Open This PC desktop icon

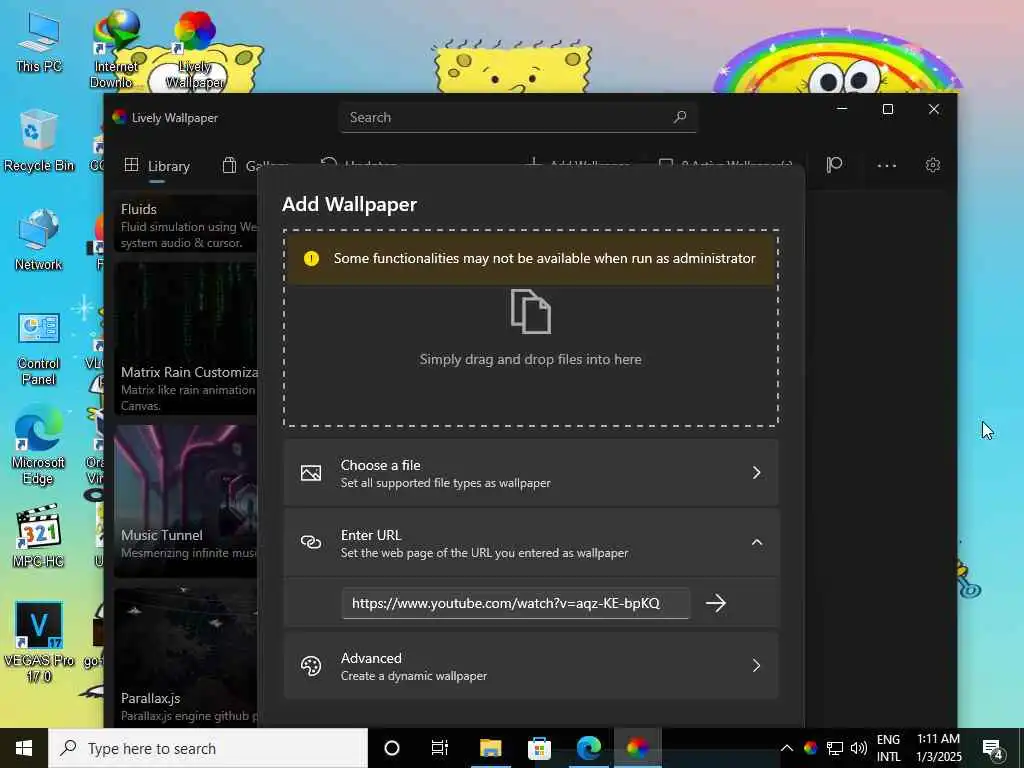pyautogui.click(x=39, y=42)
